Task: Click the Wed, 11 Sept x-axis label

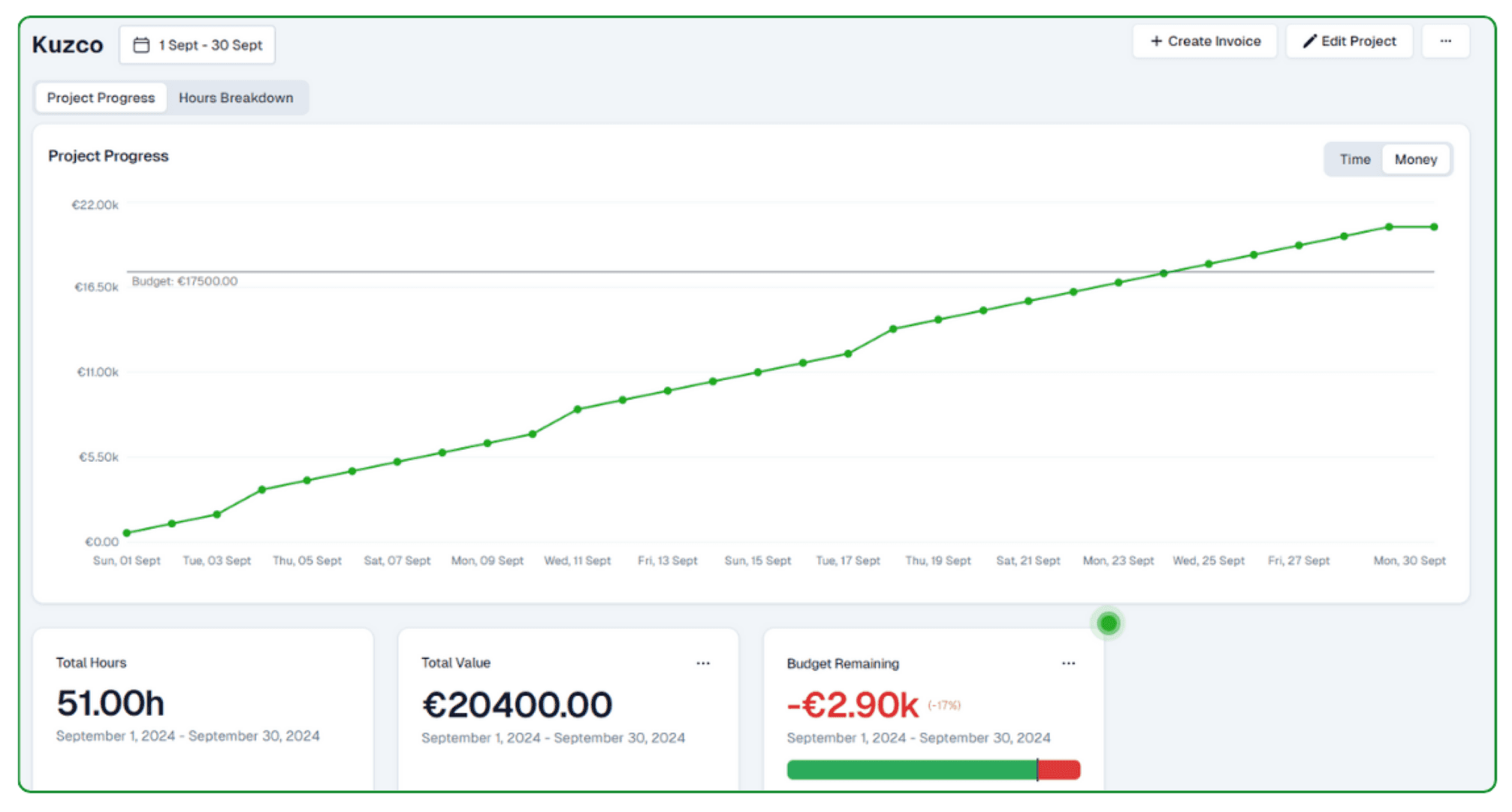Action: tap(578, 560)
